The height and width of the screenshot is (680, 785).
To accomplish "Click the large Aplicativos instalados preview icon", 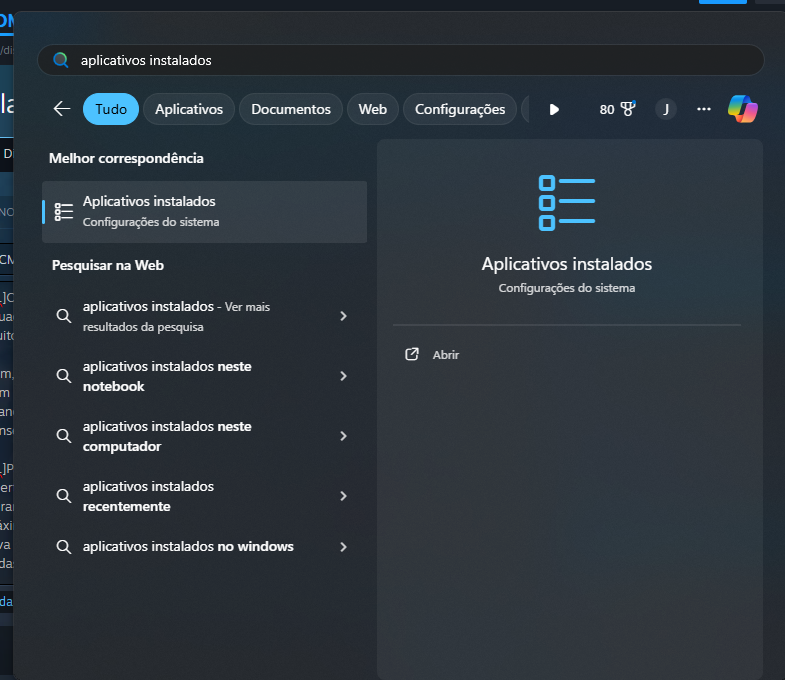I will (x=566, y=203).
